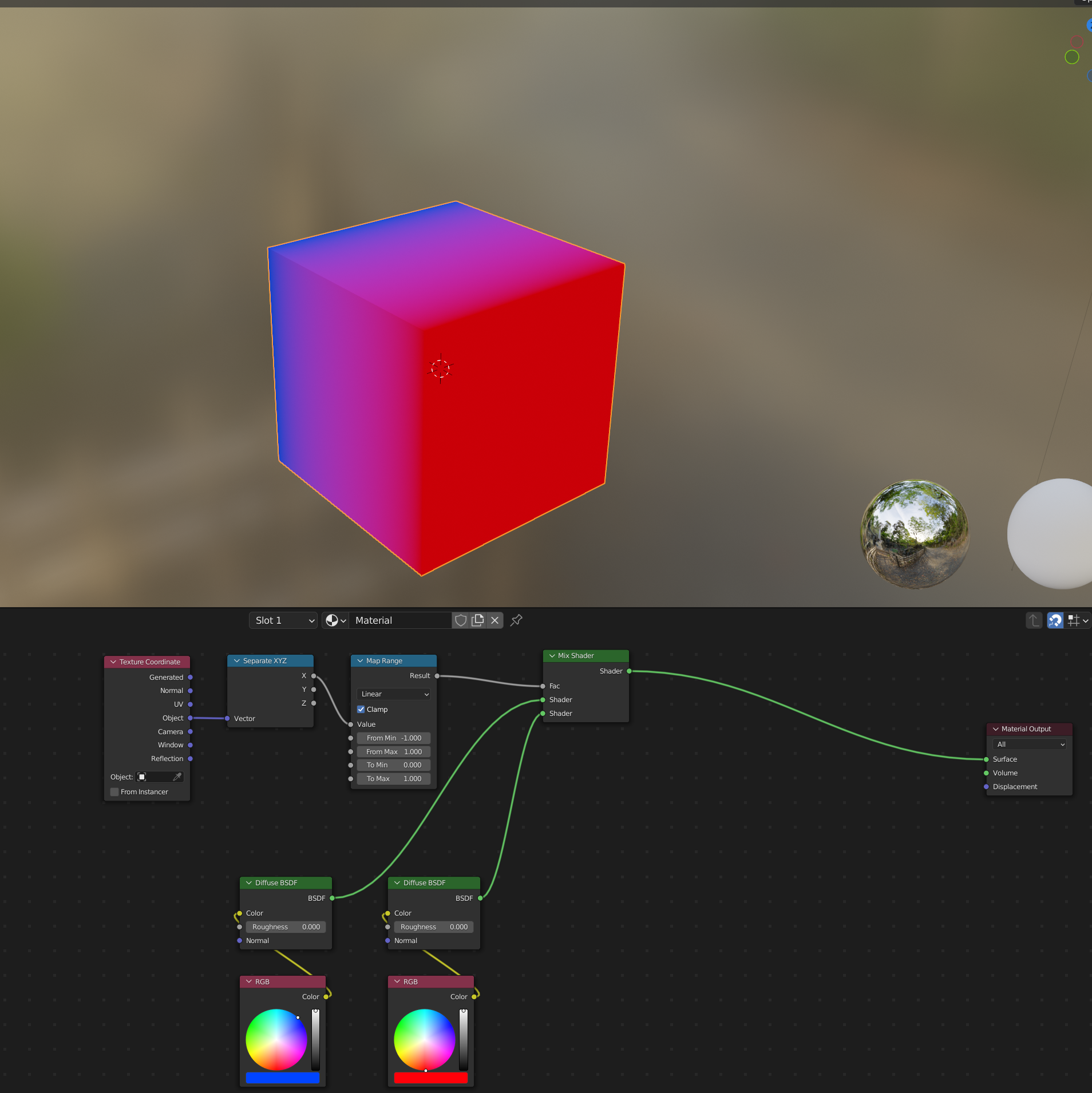The image size is (1092, 1093).
Task: Unlink the Material datablock with the X icon
Action: point(494,620)
